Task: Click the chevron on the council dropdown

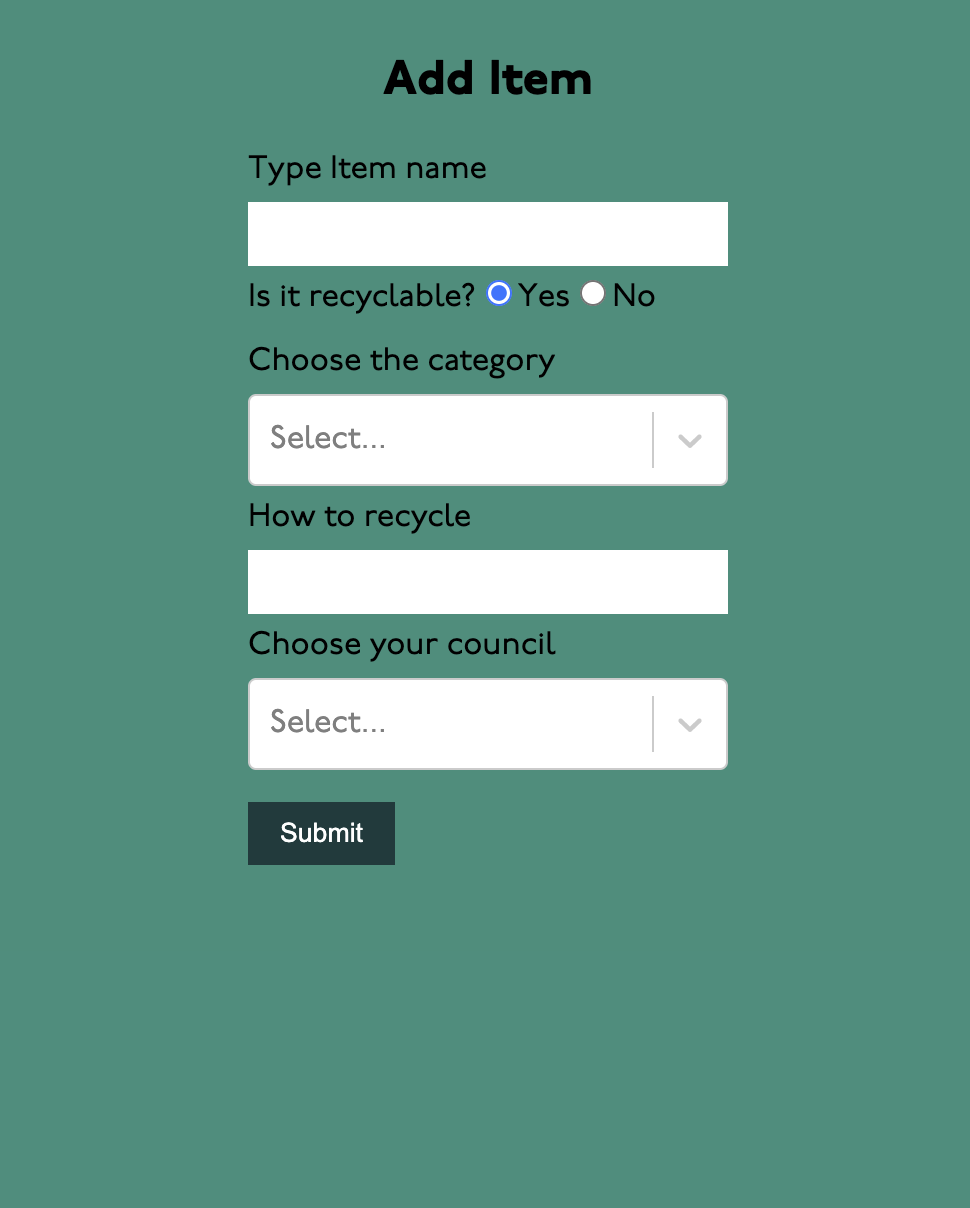Action: [x=688, y=723]
